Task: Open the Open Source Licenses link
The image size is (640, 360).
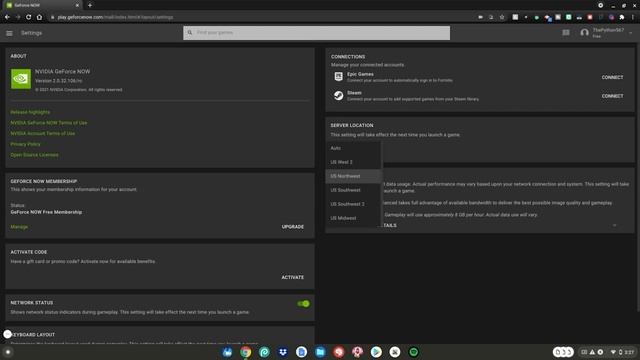Action: point(34,155)
